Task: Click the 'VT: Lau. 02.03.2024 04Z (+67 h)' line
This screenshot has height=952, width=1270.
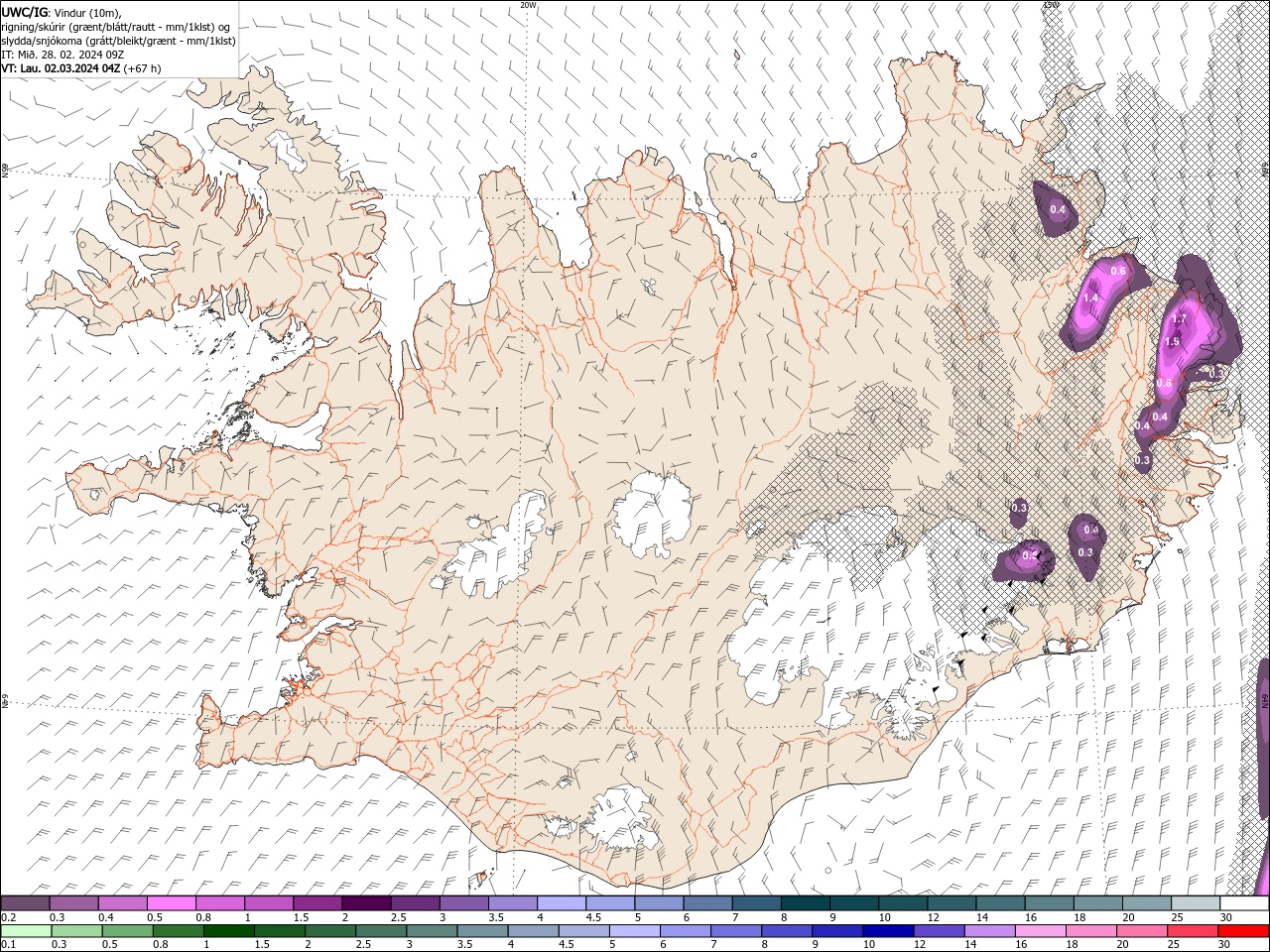Action: coord(81,68)
